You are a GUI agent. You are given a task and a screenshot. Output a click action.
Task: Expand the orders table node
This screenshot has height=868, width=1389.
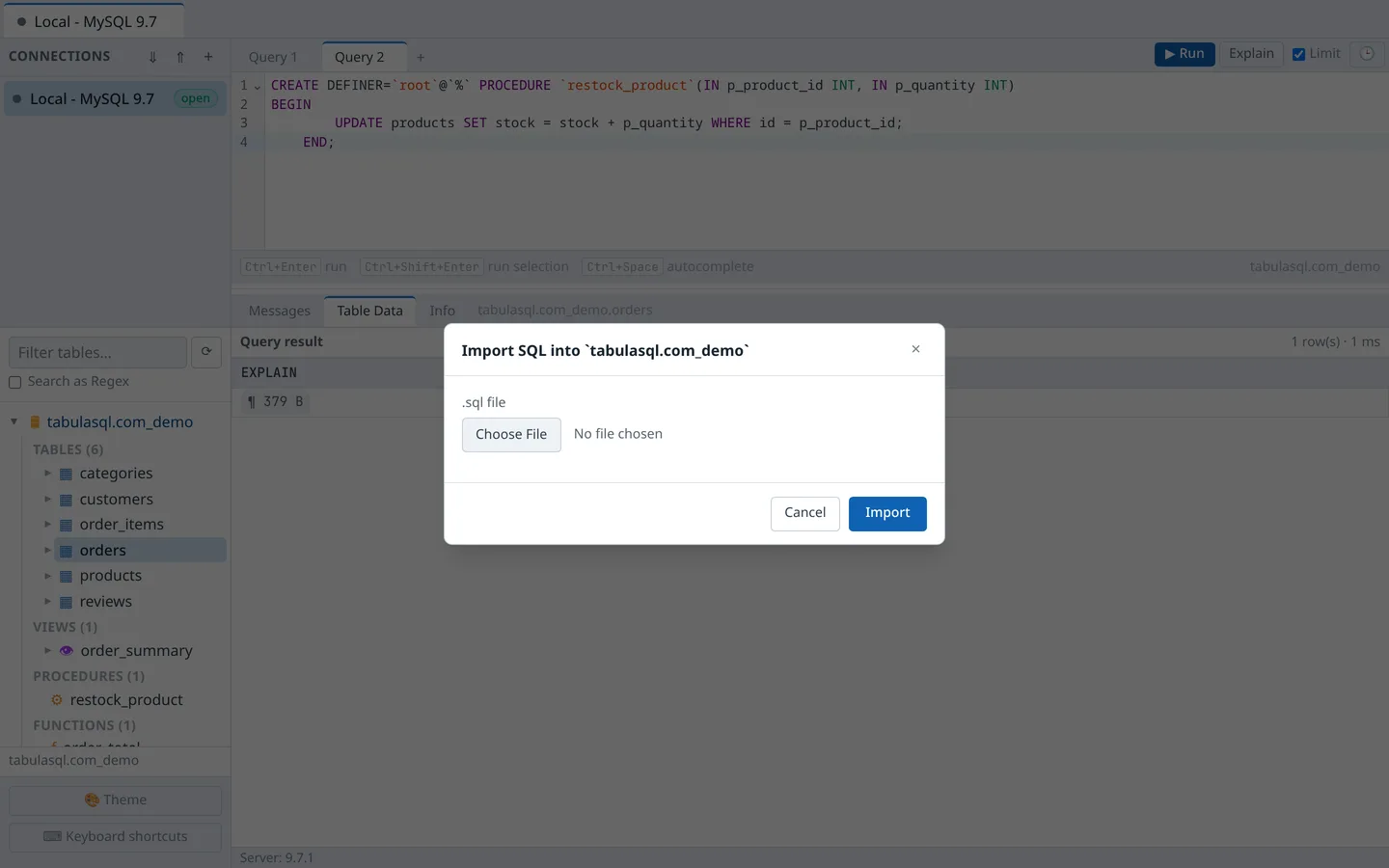coord(47,551)
